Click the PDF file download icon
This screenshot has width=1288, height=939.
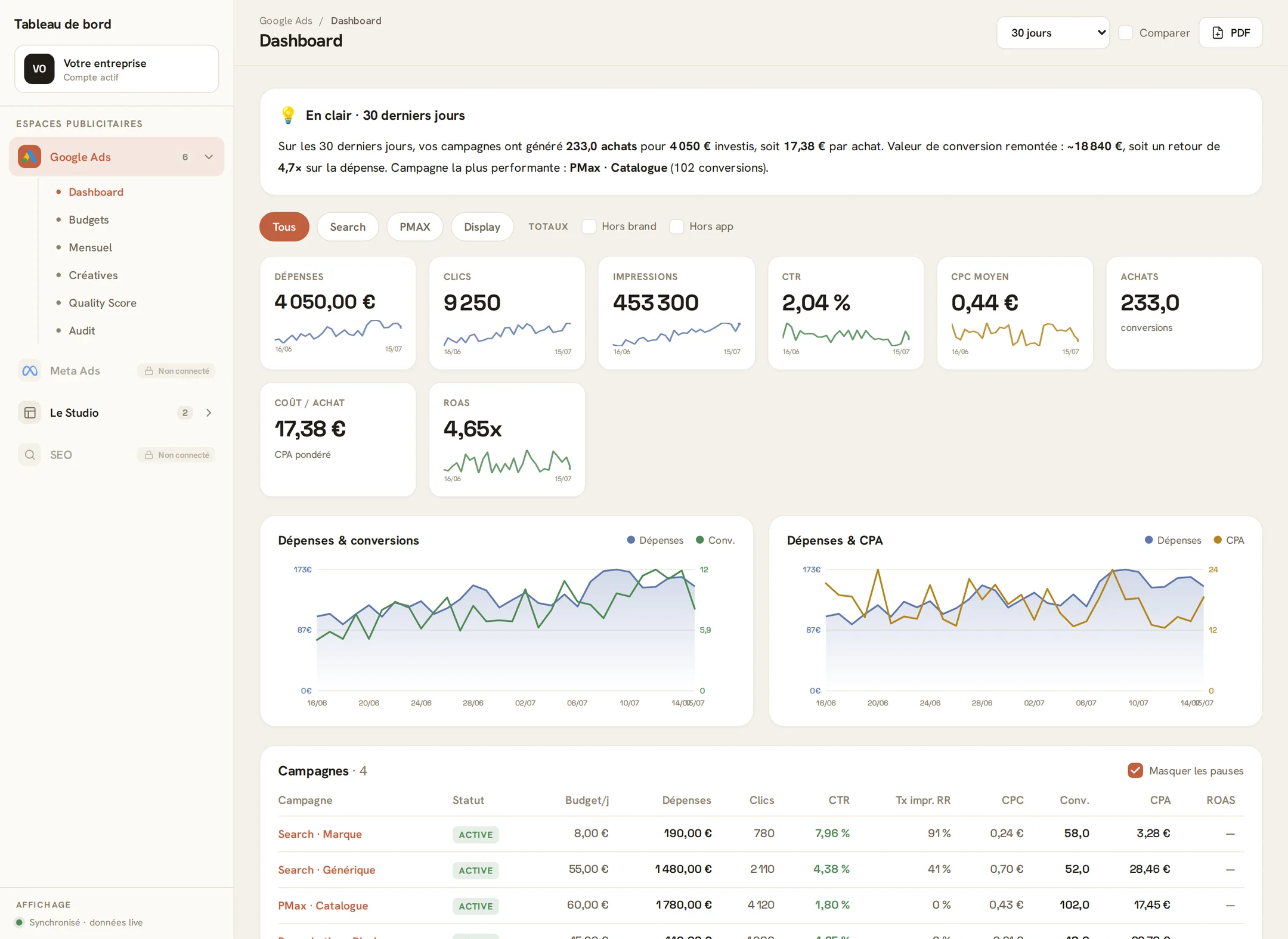tap(1218, 33)
